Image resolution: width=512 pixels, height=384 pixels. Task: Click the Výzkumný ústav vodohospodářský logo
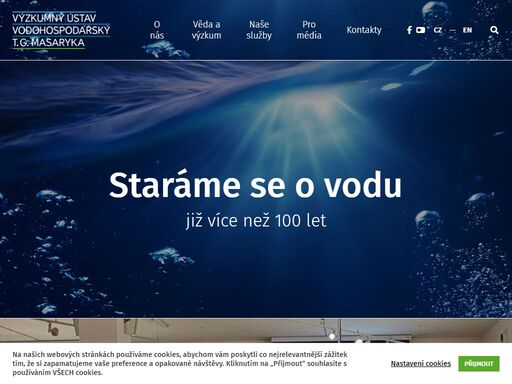[61, 30]
